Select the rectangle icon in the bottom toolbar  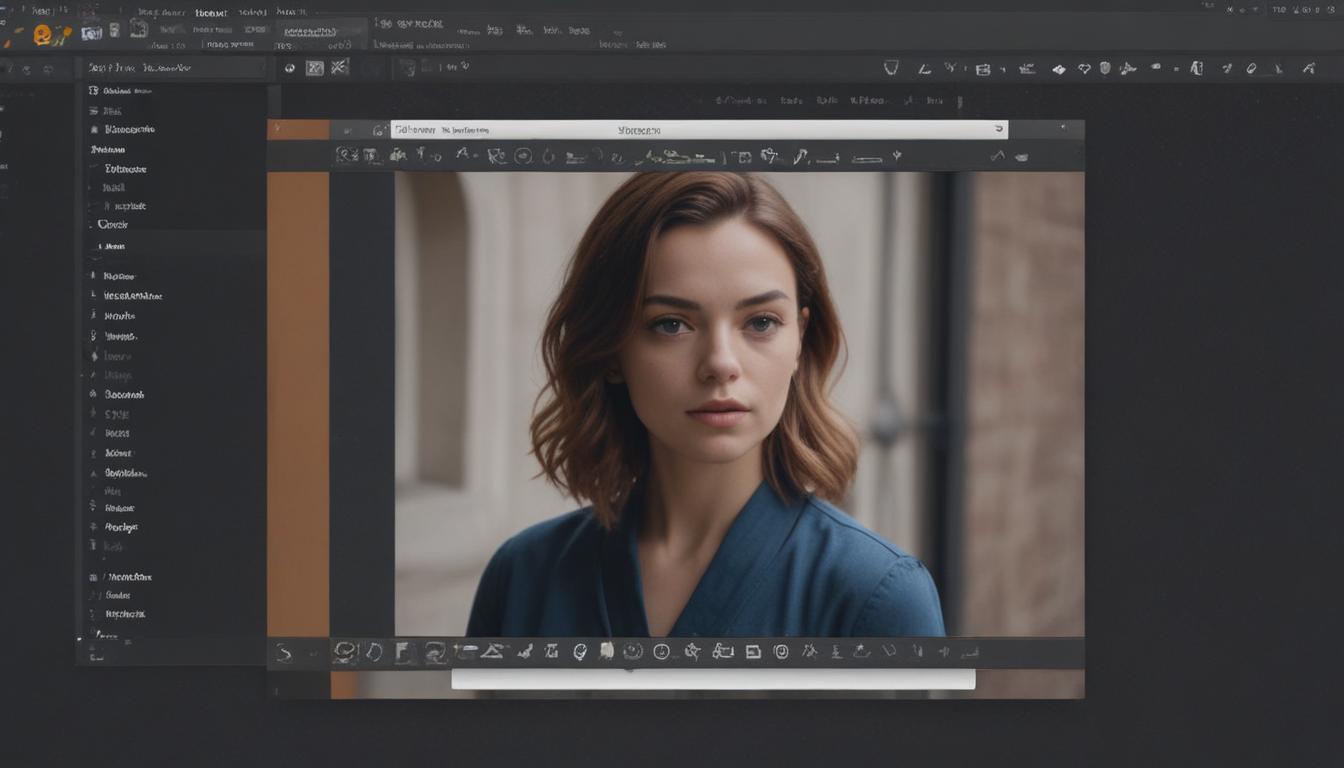click(753, 652)
